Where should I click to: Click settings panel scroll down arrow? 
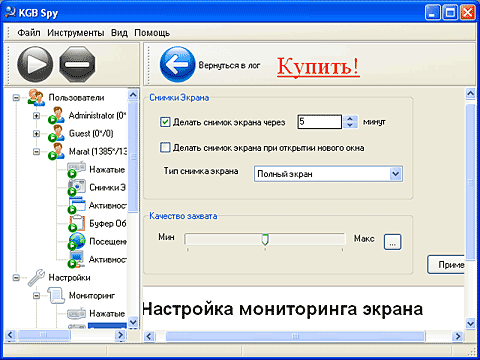(x=470, y=323)
